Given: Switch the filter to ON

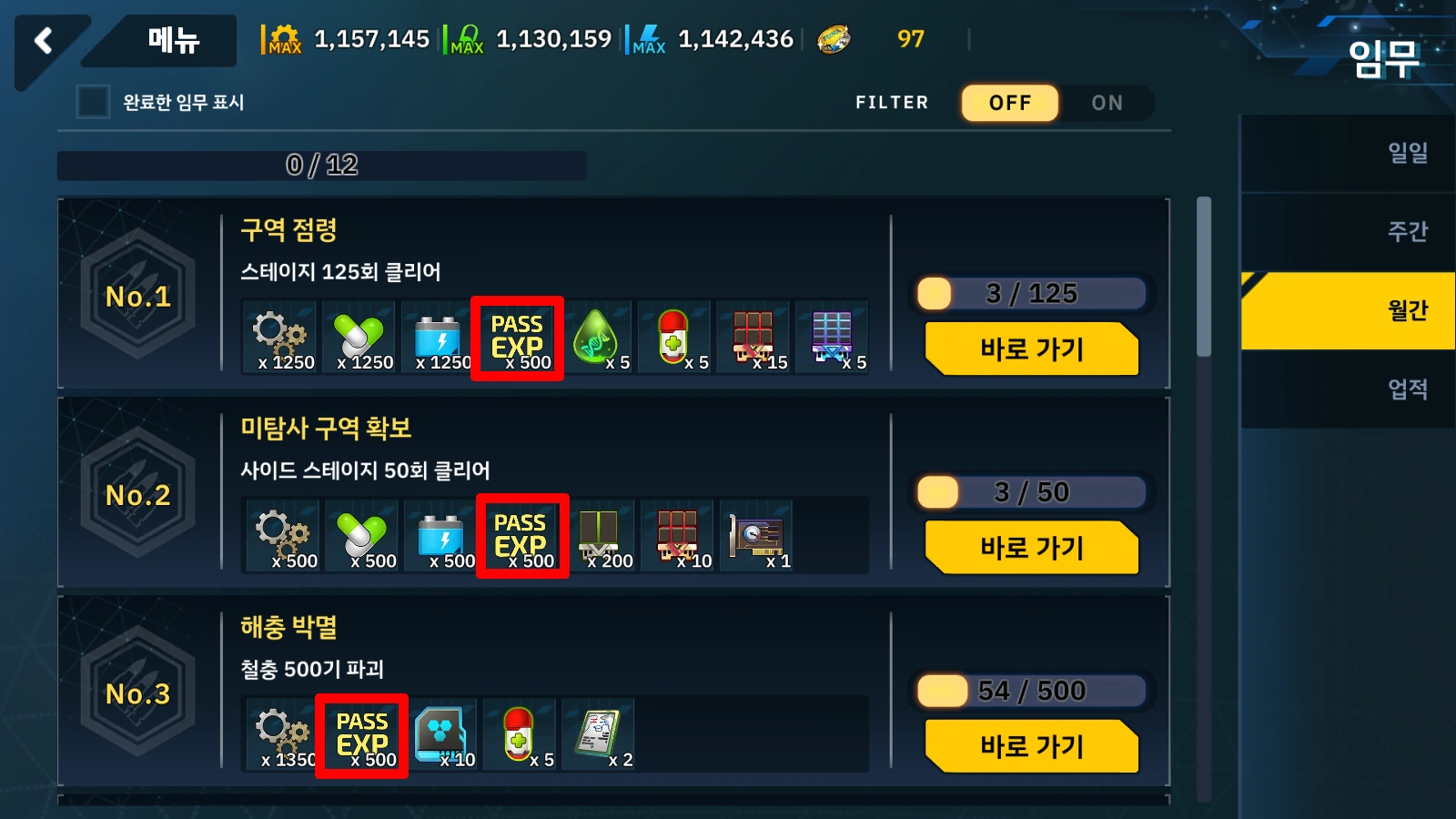Looking at the screenshot, I should [1107, 103].
